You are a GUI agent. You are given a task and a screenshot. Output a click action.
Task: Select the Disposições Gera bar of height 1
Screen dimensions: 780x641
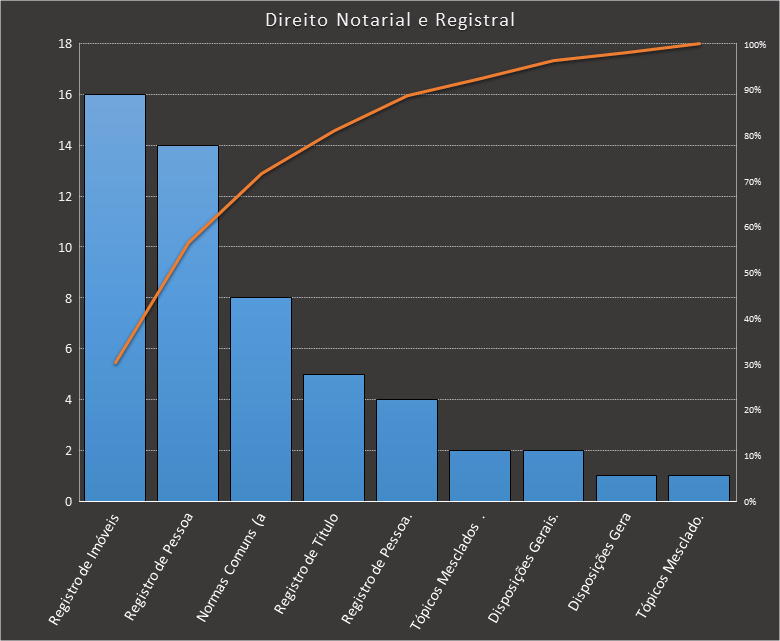(x=626, y=488)
